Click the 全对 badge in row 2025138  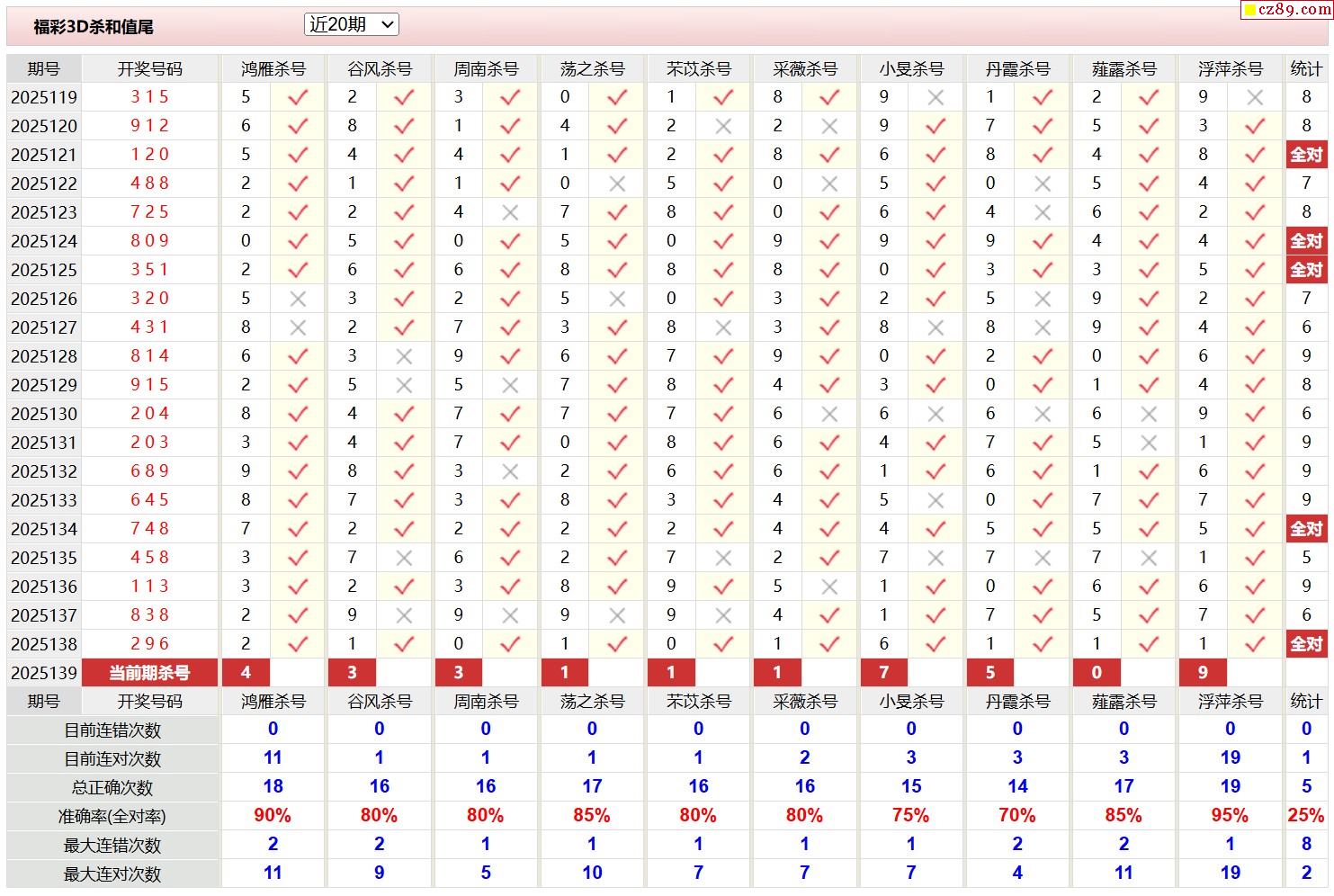click(x=1306, y=644)
